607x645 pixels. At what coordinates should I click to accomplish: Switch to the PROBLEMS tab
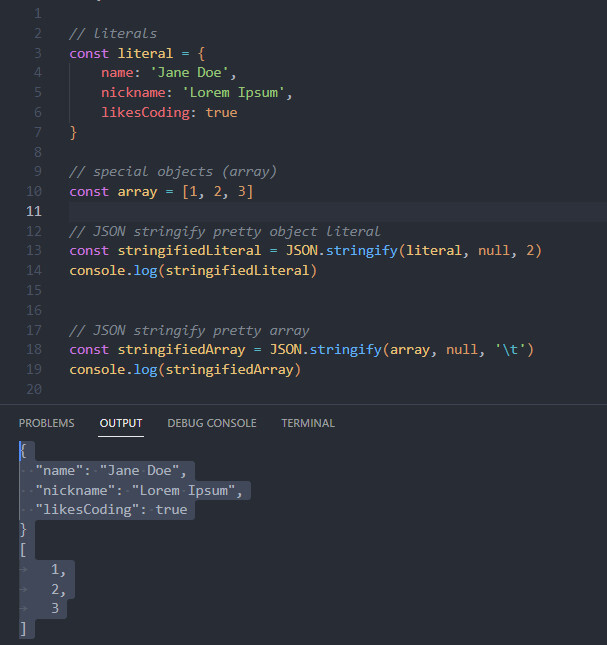(x=46, y=423)
